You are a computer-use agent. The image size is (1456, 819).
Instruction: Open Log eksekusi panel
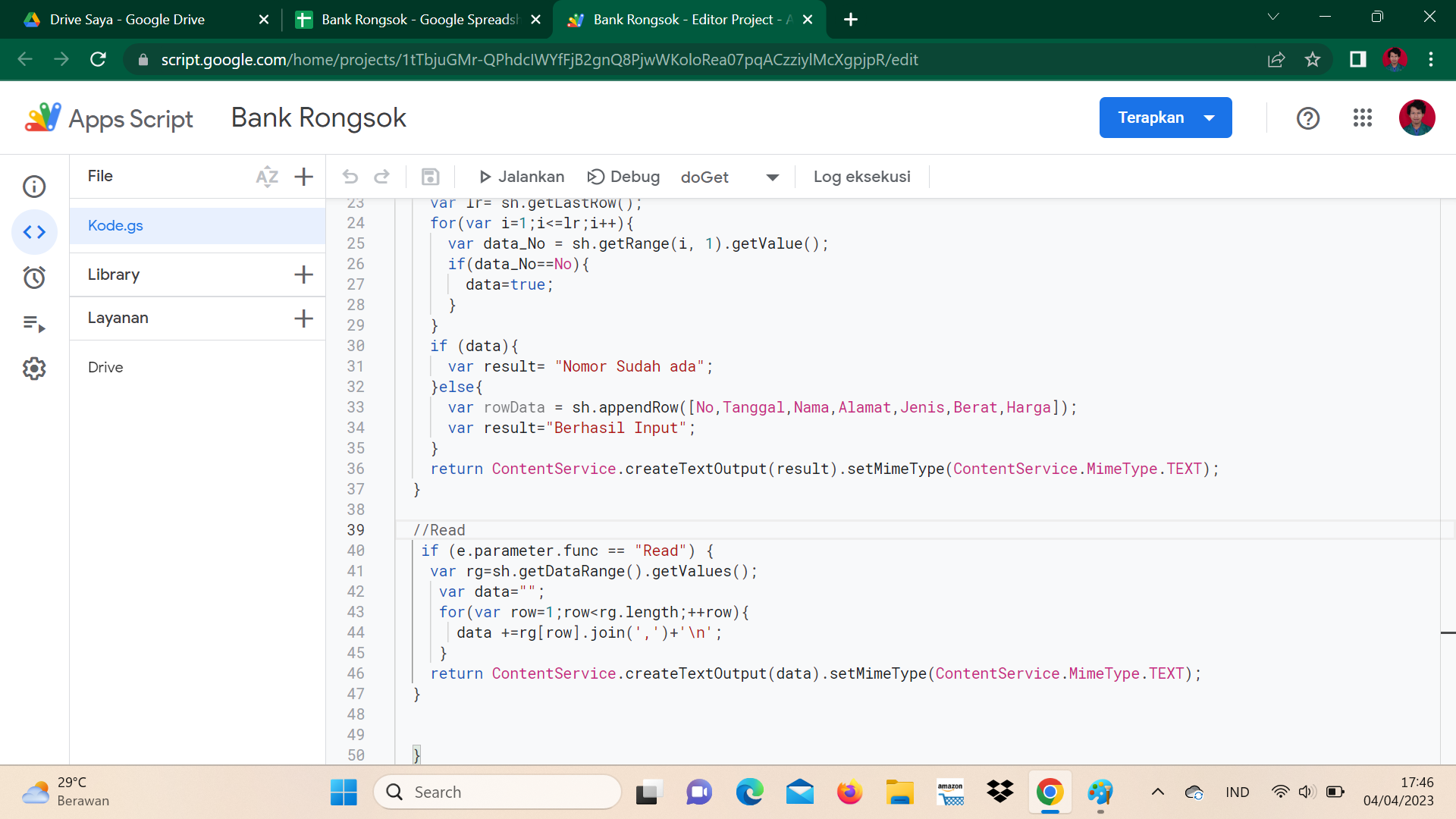click(x=861, y=177)
